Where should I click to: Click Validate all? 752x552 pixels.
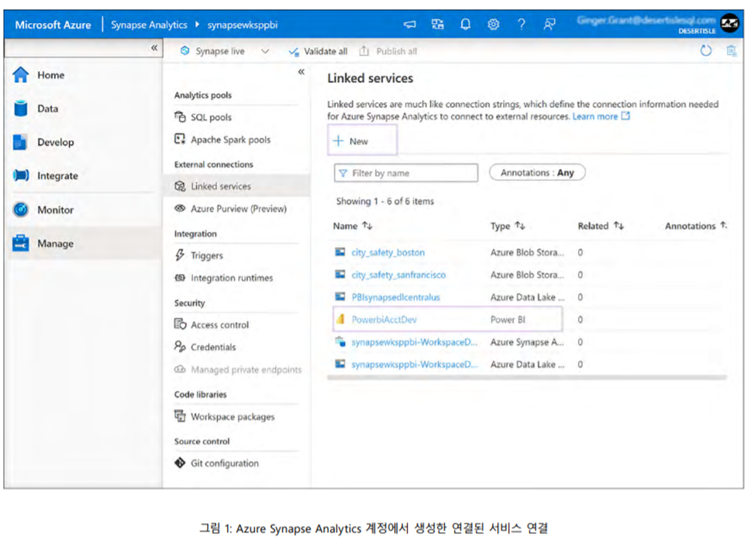click(318, 51)
